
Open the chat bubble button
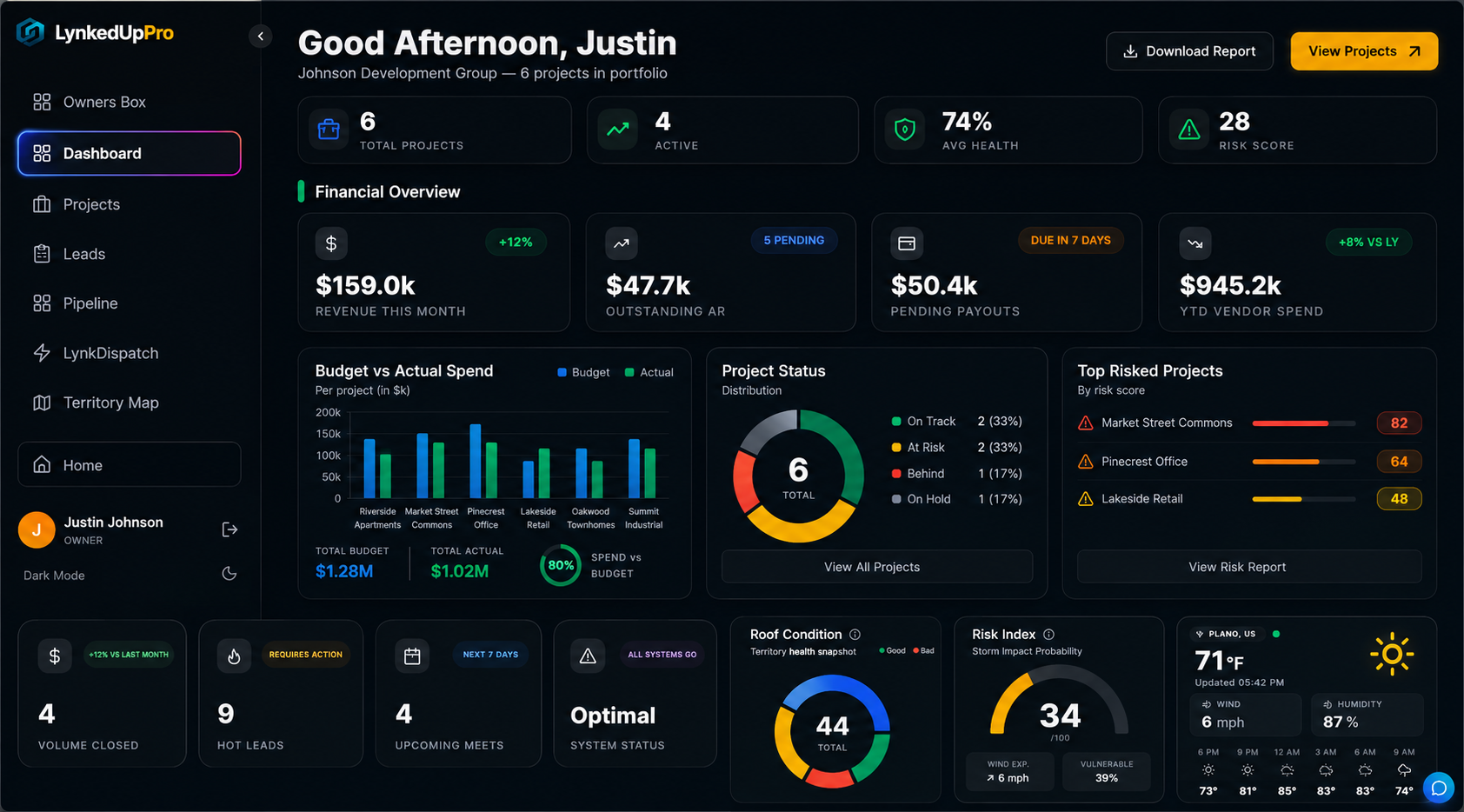[1439, 788]
